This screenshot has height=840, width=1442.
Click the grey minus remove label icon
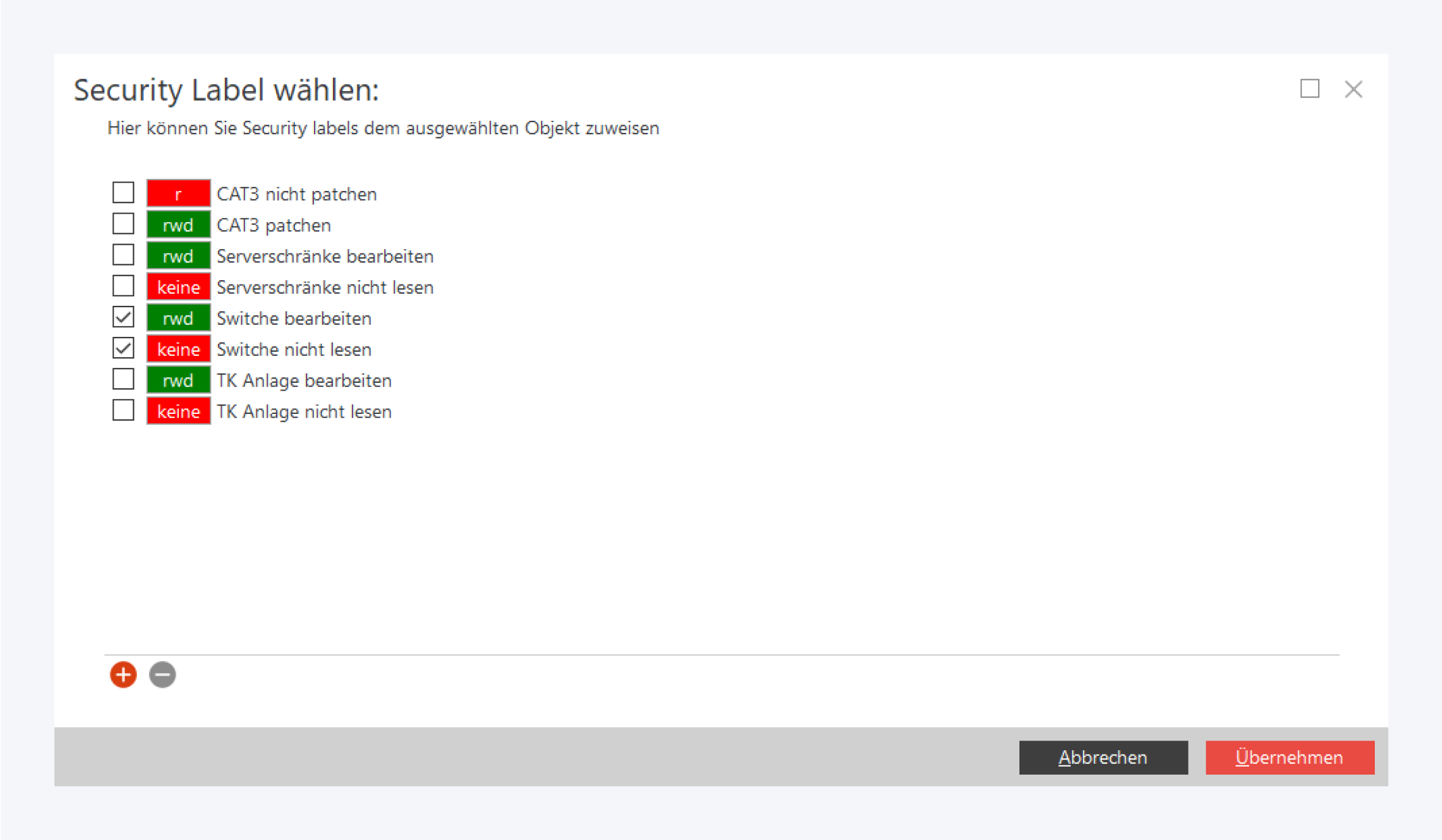click(x=162, y=675)
